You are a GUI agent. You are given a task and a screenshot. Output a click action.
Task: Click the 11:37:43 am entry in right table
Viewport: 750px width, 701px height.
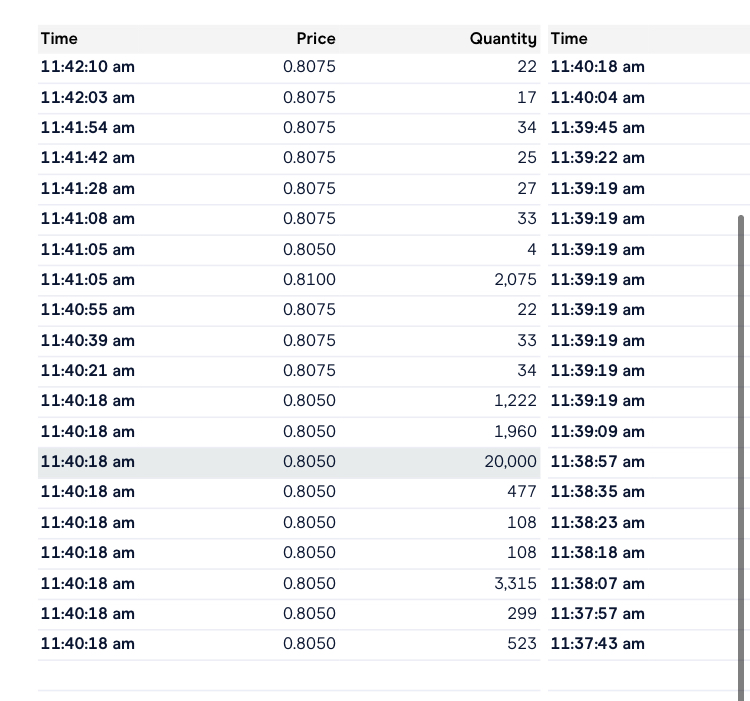click(598, 644)
